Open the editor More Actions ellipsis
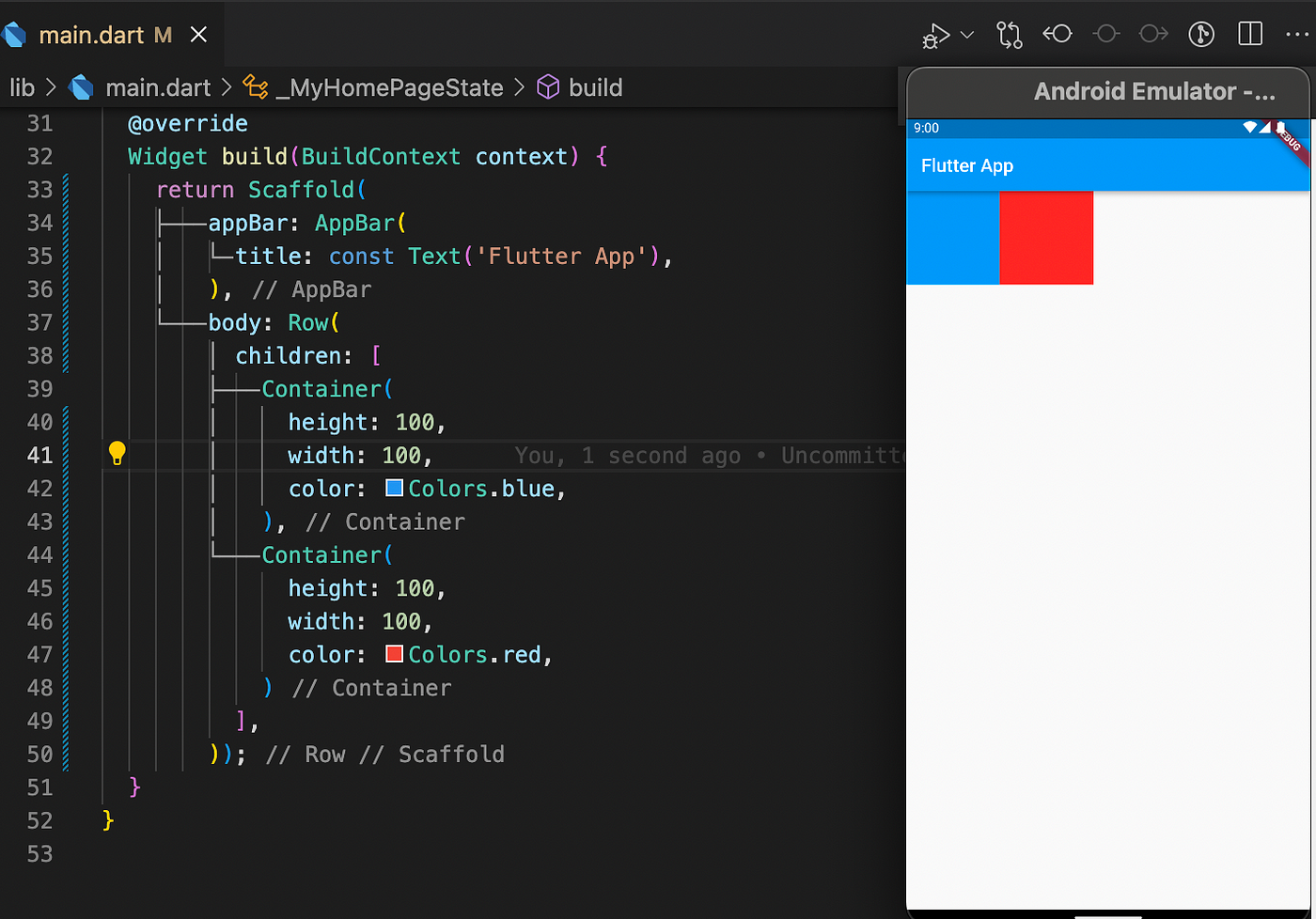 point(1296,35)
